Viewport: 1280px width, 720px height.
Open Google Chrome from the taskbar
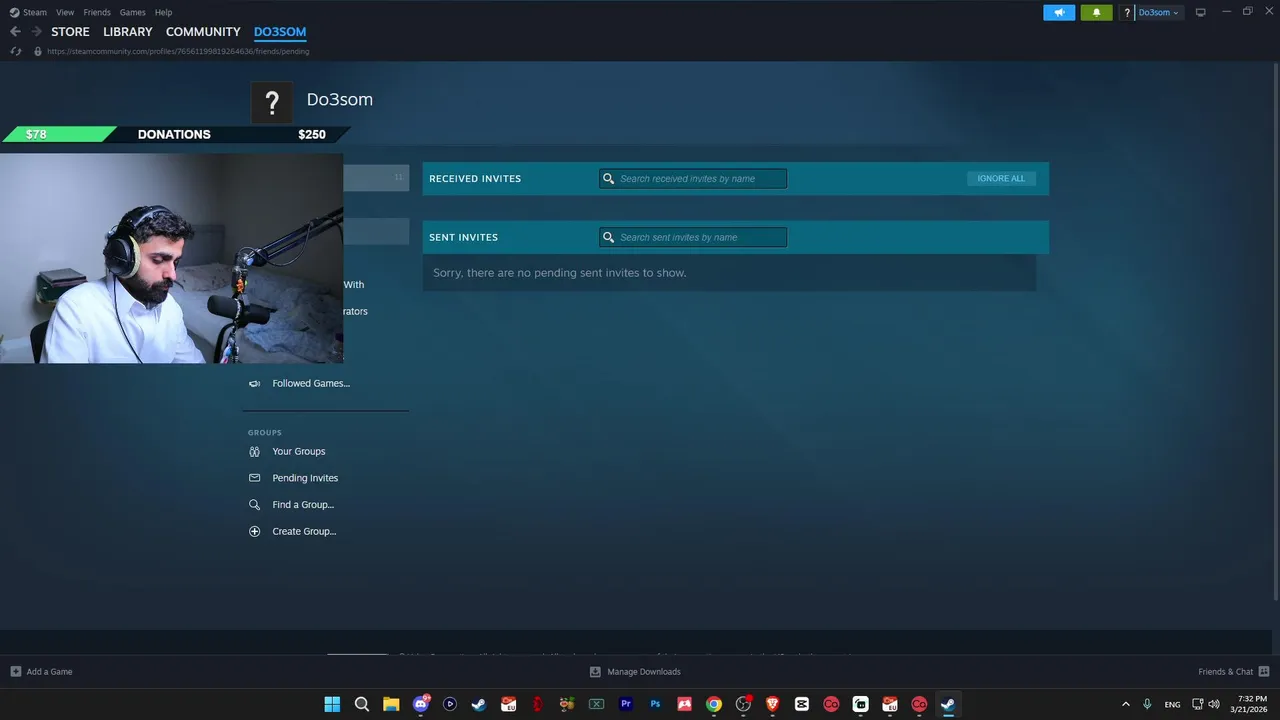(714, 704)
